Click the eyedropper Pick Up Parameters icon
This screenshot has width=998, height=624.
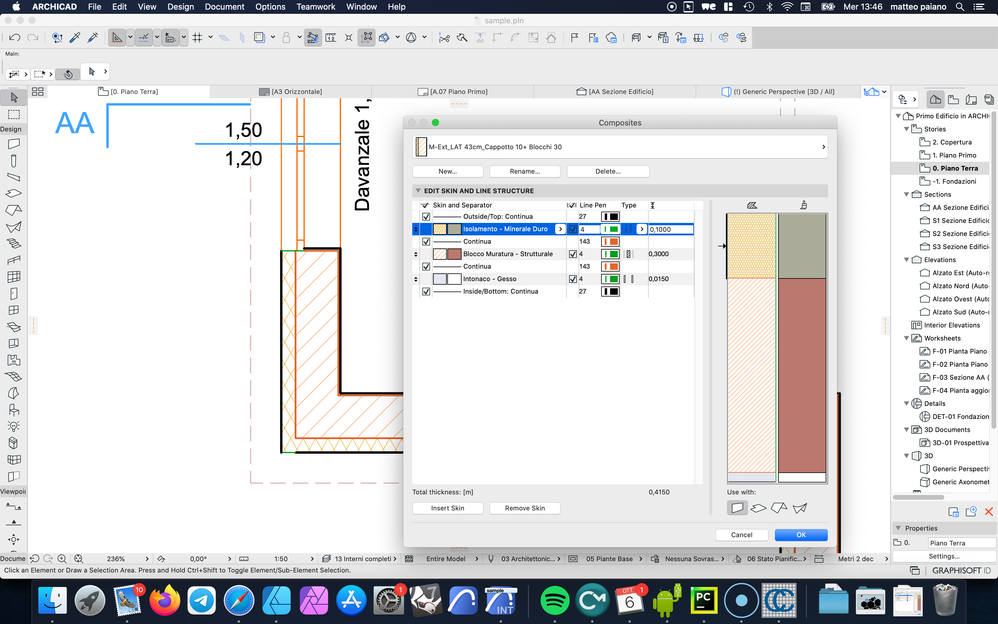click(x=75, y=38)
